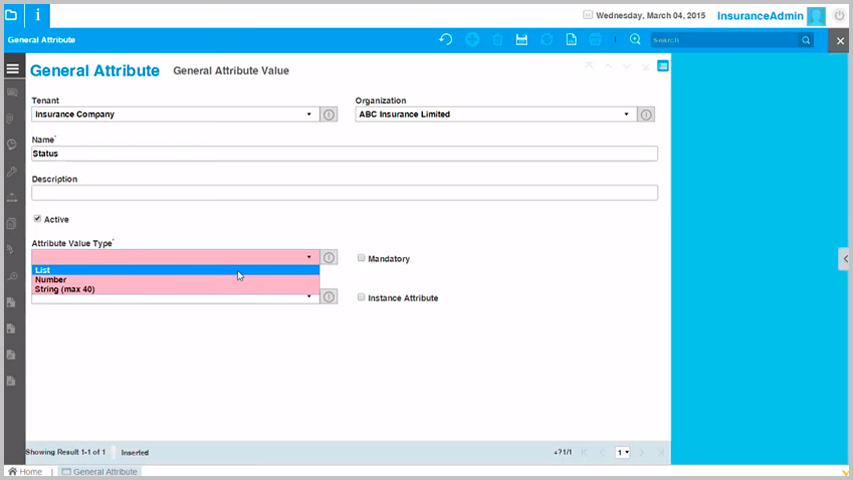
Task: Click the calendar icon beside the date
Action: [588, 15]
